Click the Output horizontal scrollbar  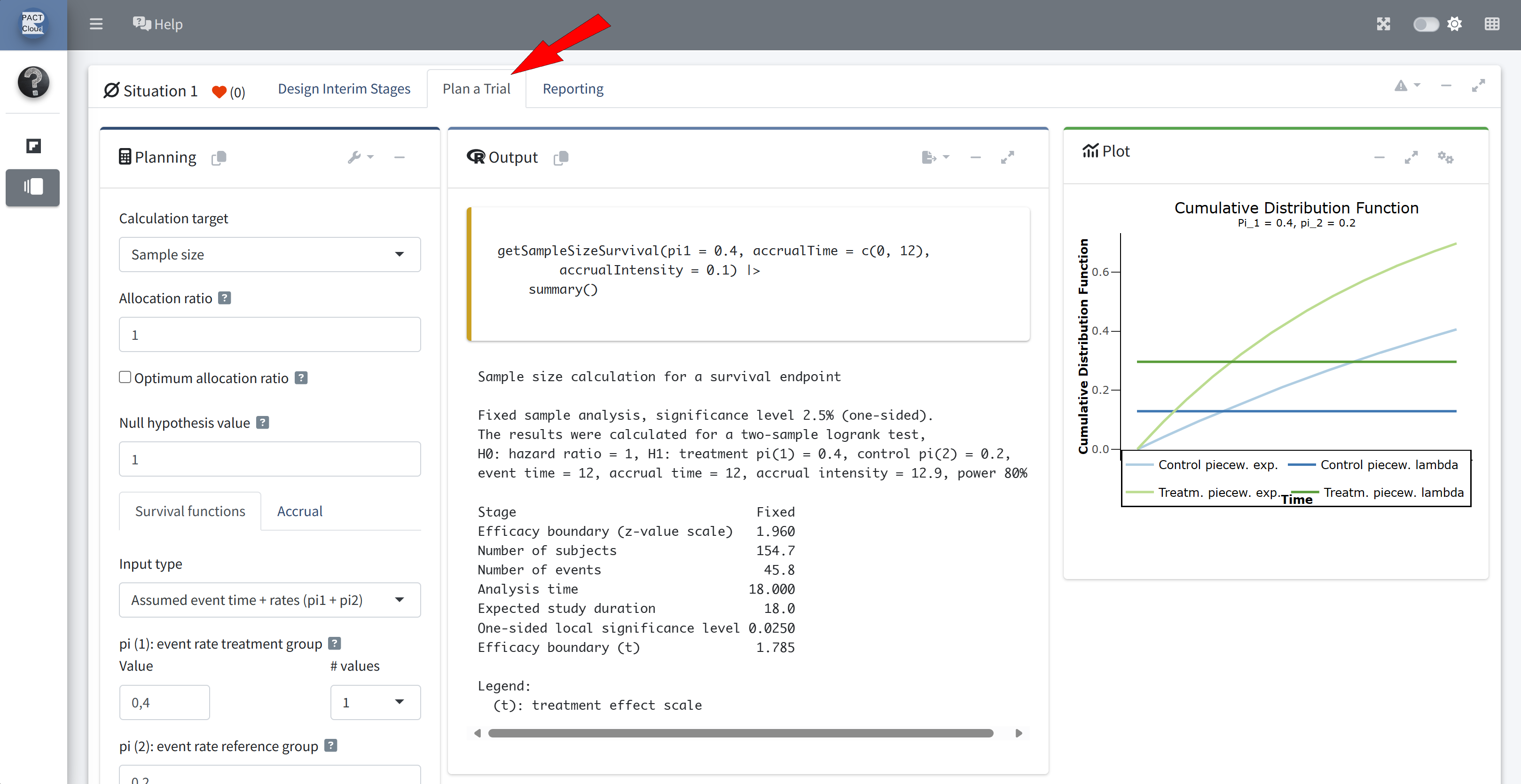tap(740, 733)
